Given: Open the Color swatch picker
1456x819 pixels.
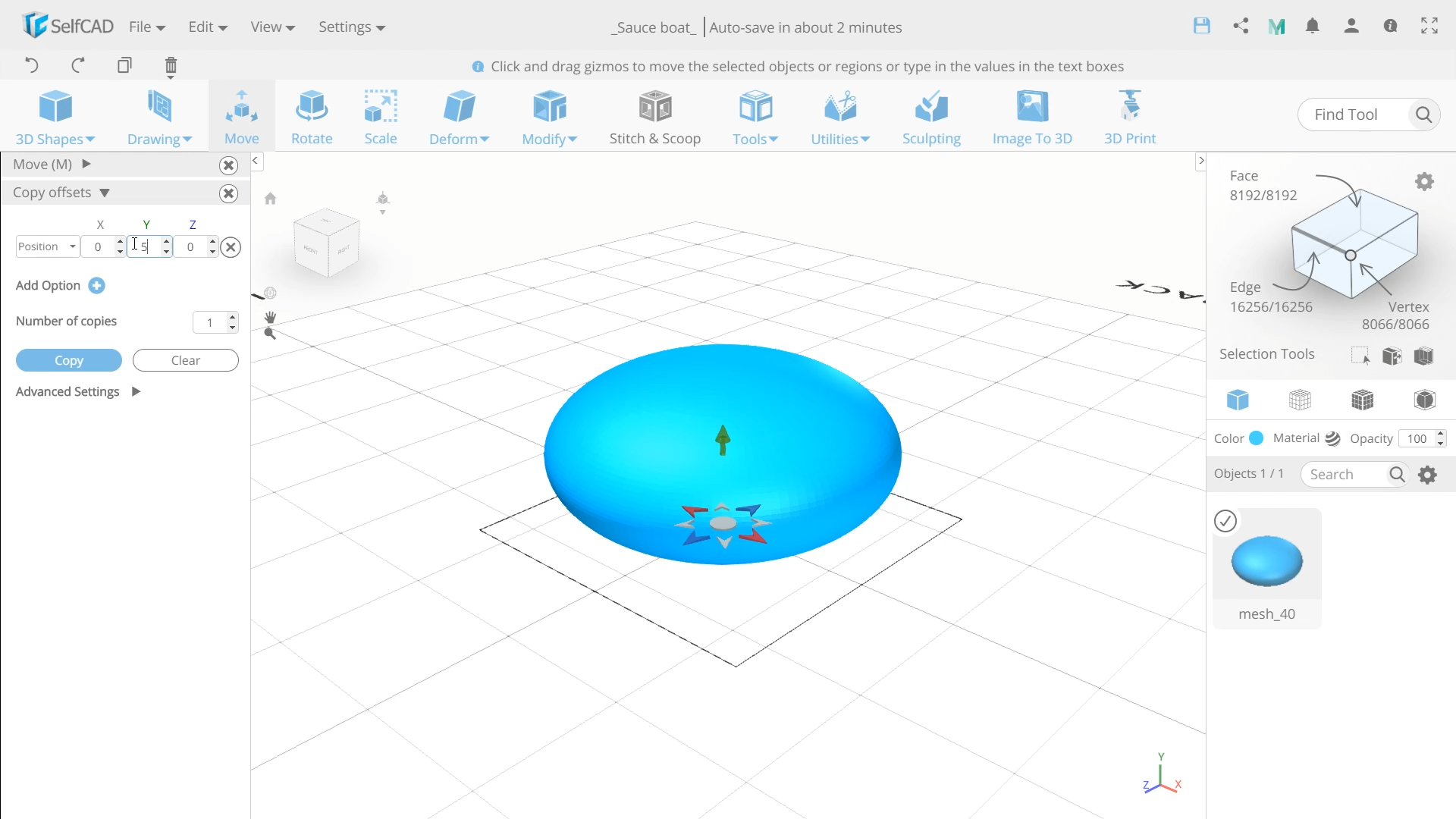Looking at the screenshot, I should (x=1256, y=438).
